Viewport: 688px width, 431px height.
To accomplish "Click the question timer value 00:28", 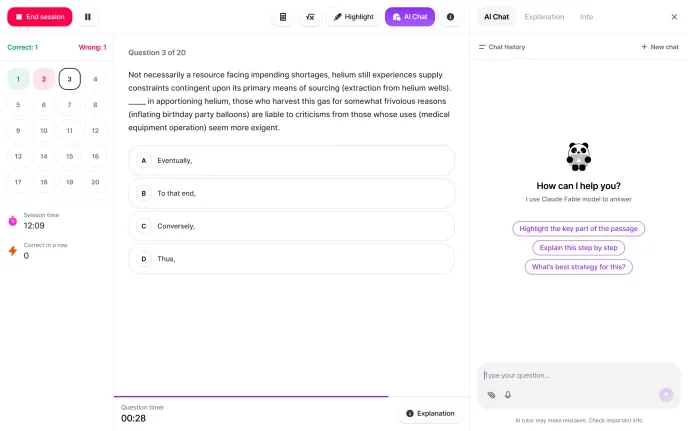I will pos(133,418).
